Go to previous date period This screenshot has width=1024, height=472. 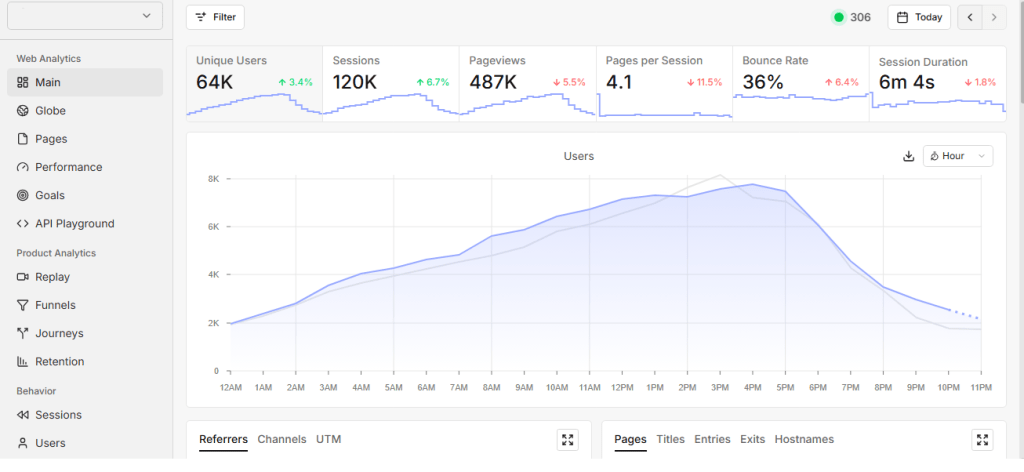969,17
